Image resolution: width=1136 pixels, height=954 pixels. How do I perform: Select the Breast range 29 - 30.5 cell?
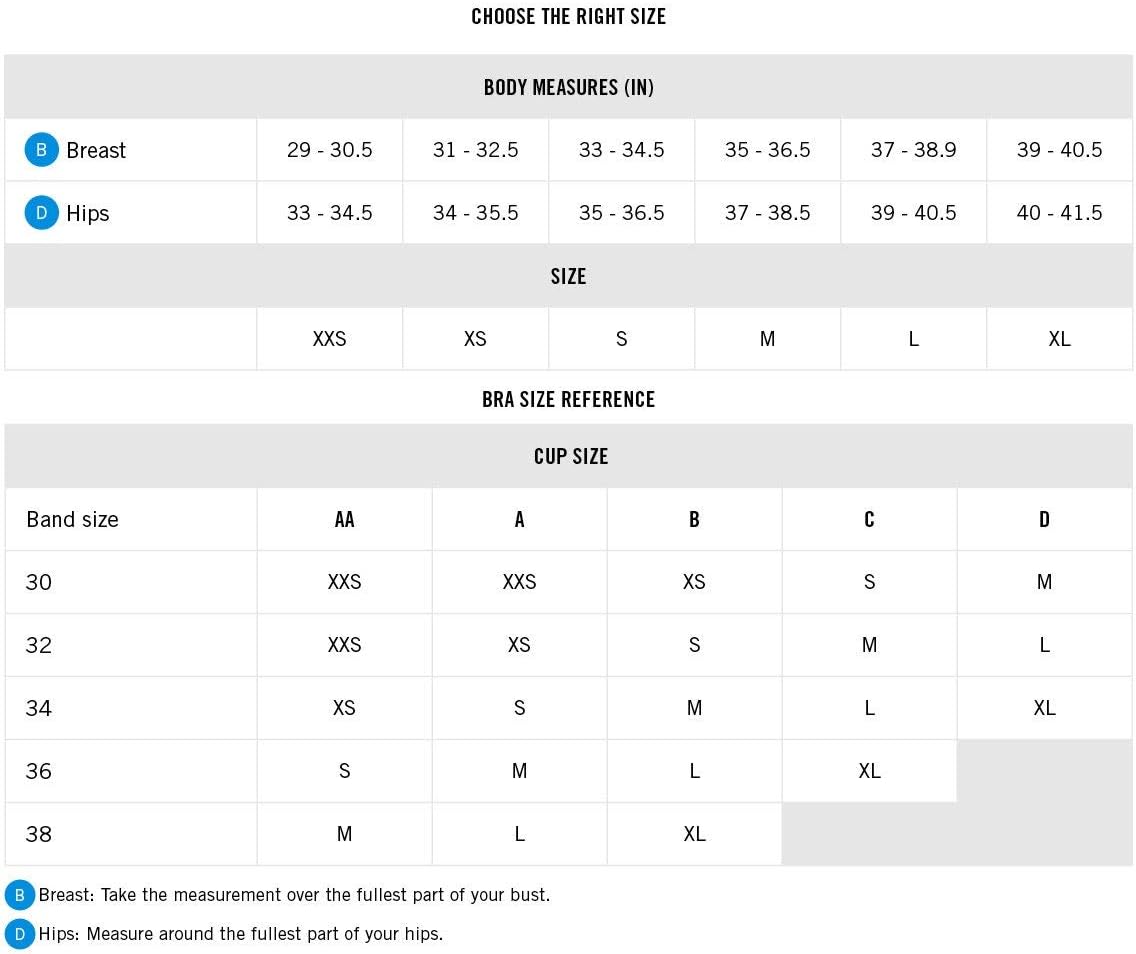(329, 150)
